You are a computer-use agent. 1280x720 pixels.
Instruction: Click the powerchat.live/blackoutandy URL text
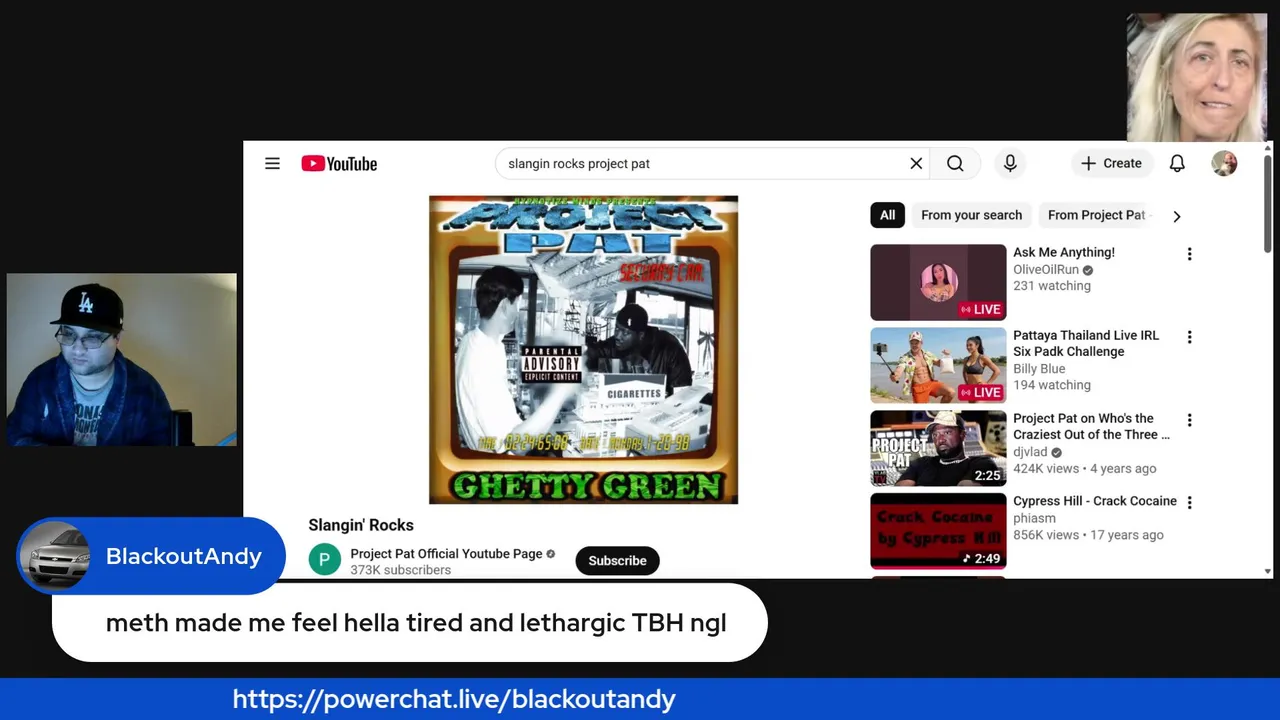454,699
